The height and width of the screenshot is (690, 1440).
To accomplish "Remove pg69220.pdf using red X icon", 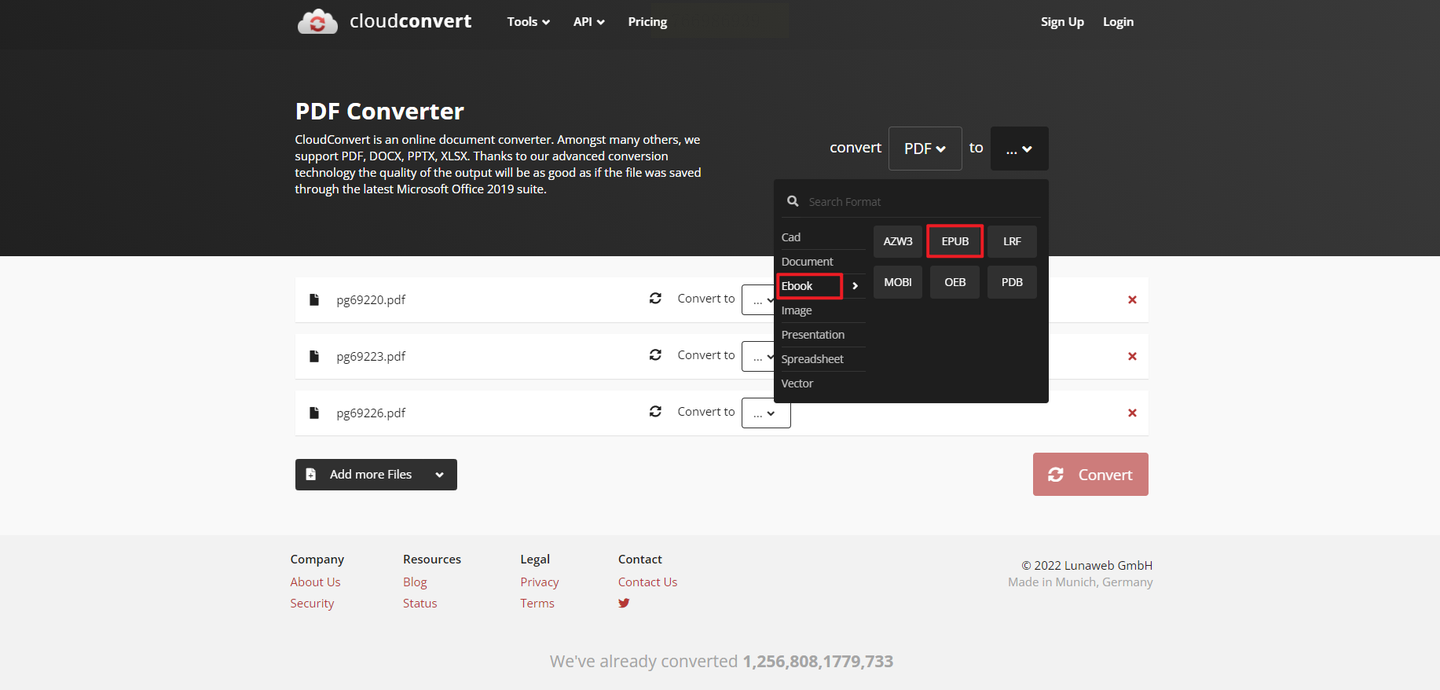I will [1132, 300].
